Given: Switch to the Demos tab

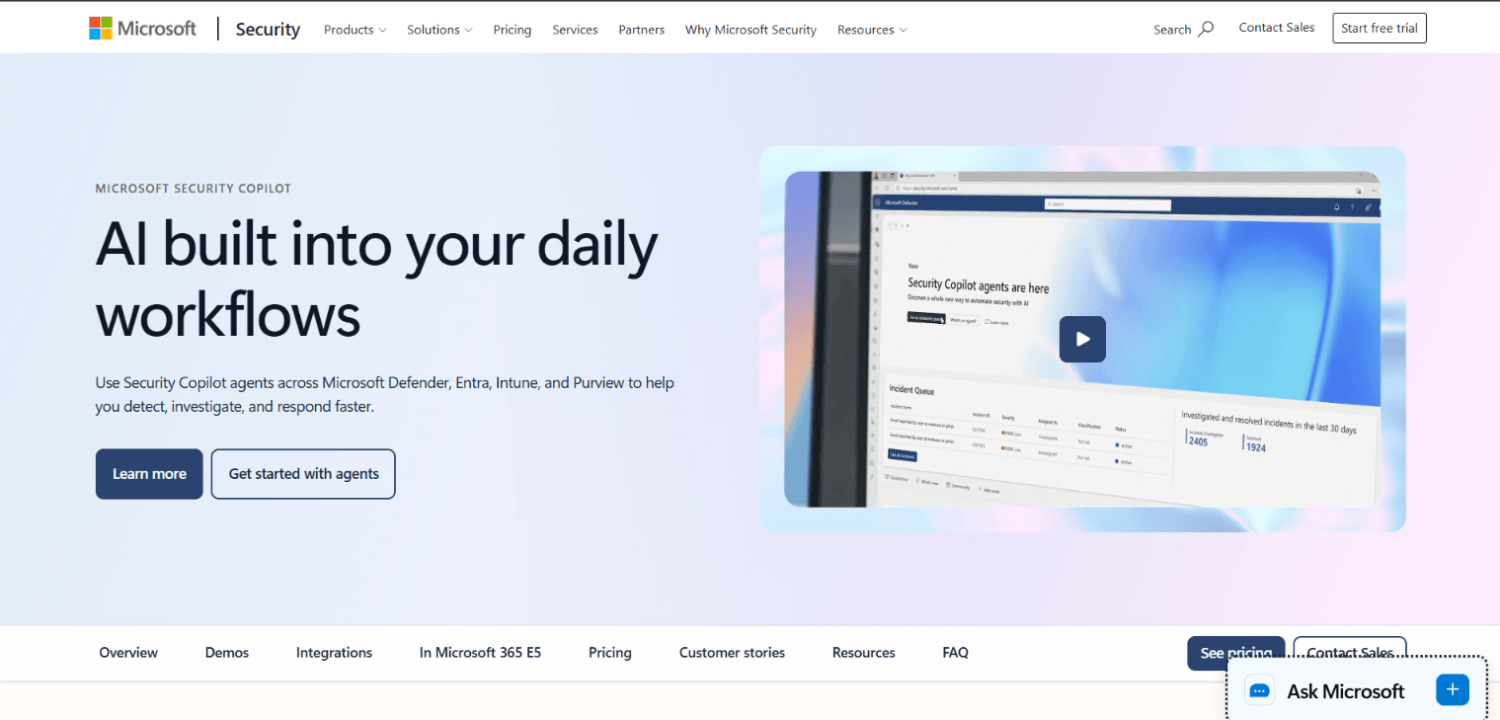Looking at the screenshot, I should coord(227,653).
